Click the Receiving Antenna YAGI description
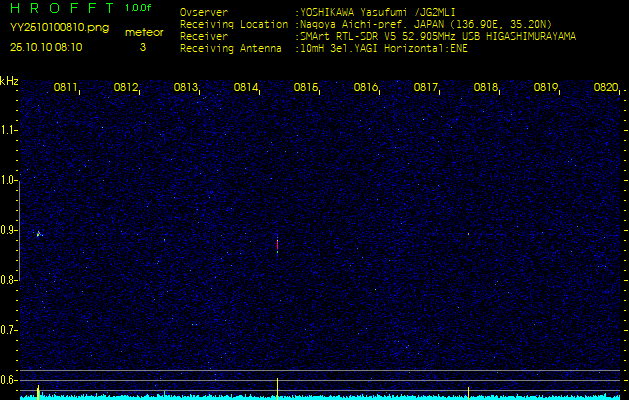 [376, 47]
